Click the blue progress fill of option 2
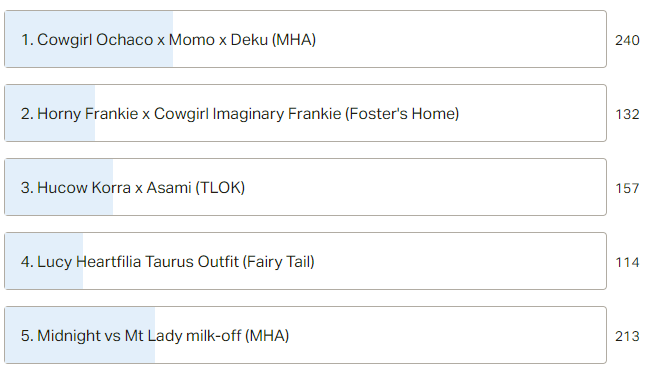653x370 pixels. (x=50, y=113)
